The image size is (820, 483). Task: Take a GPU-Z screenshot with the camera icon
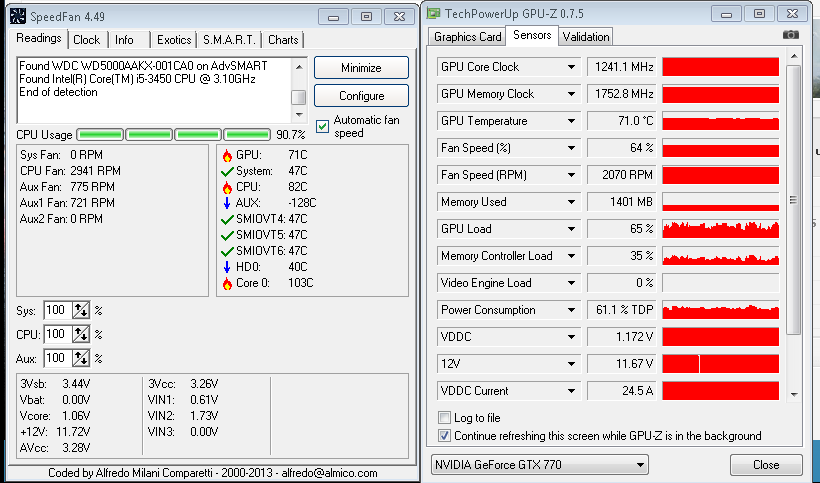pyautogui.click(x=790, y=35)
